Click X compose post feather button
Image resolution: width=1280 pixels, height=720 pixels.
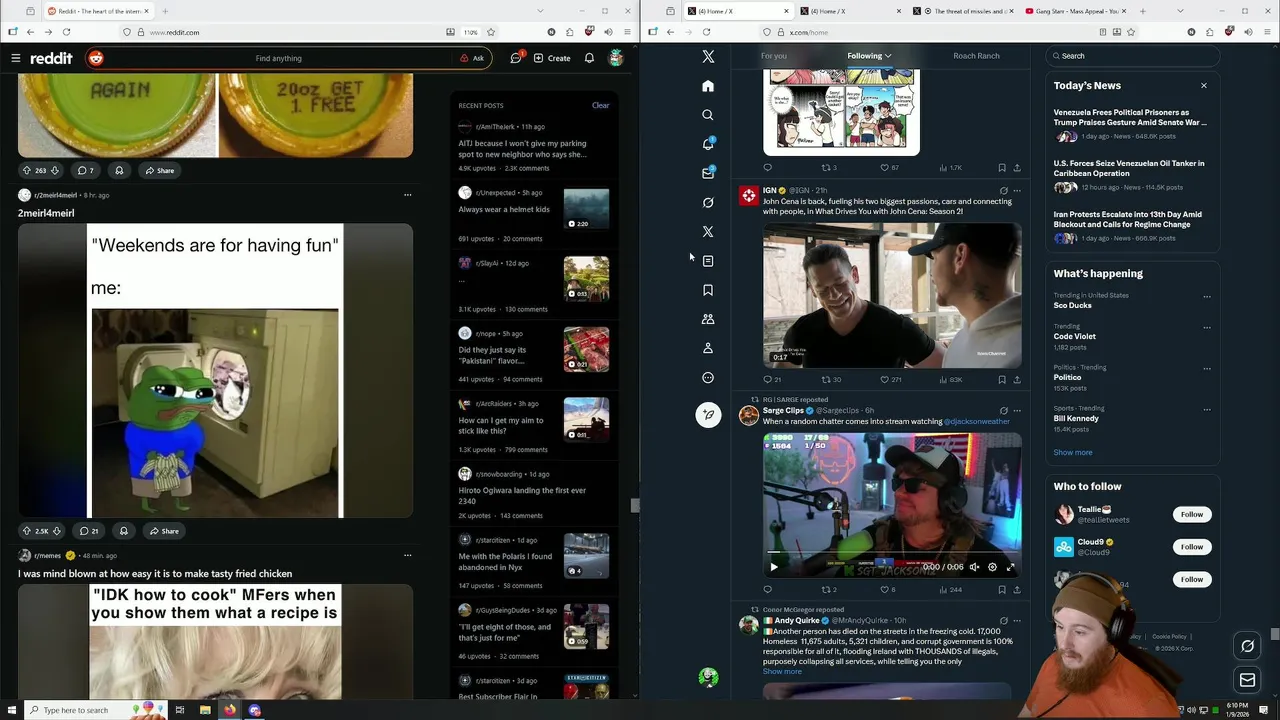[x=708, y=415]
